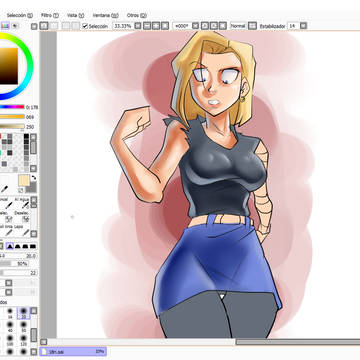Click down arrow of brush tools scrollbar
The image size is (360, 360).
(x=34, y=234)
